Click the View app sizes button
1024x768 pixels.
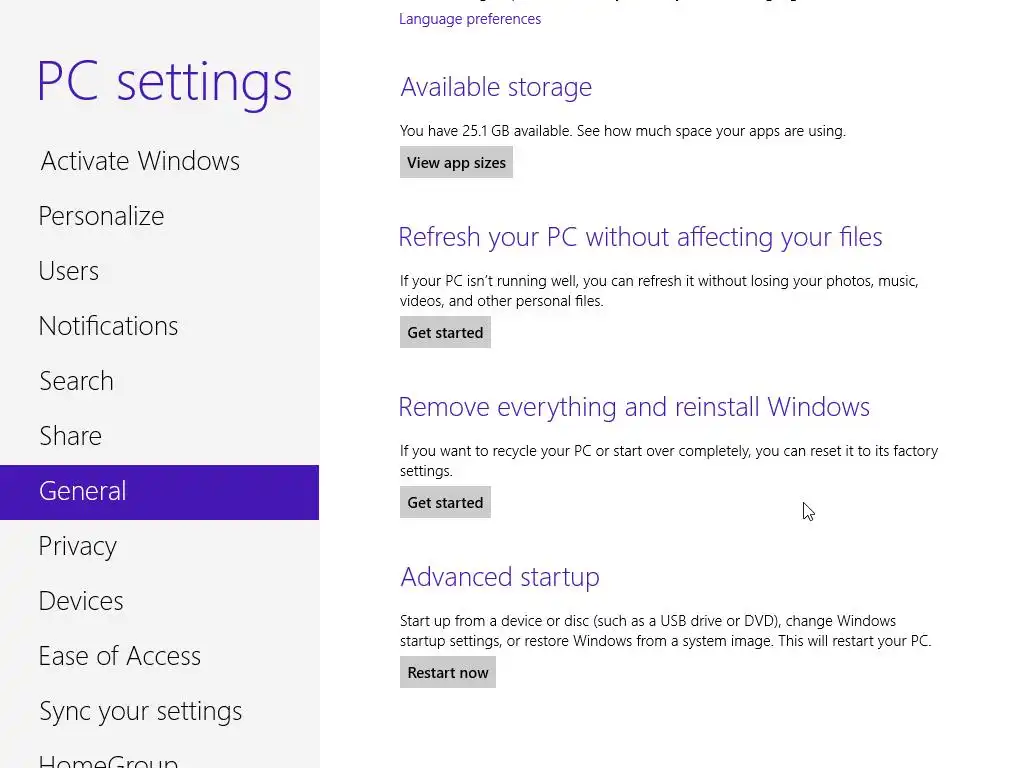click(x=456, y=163)
